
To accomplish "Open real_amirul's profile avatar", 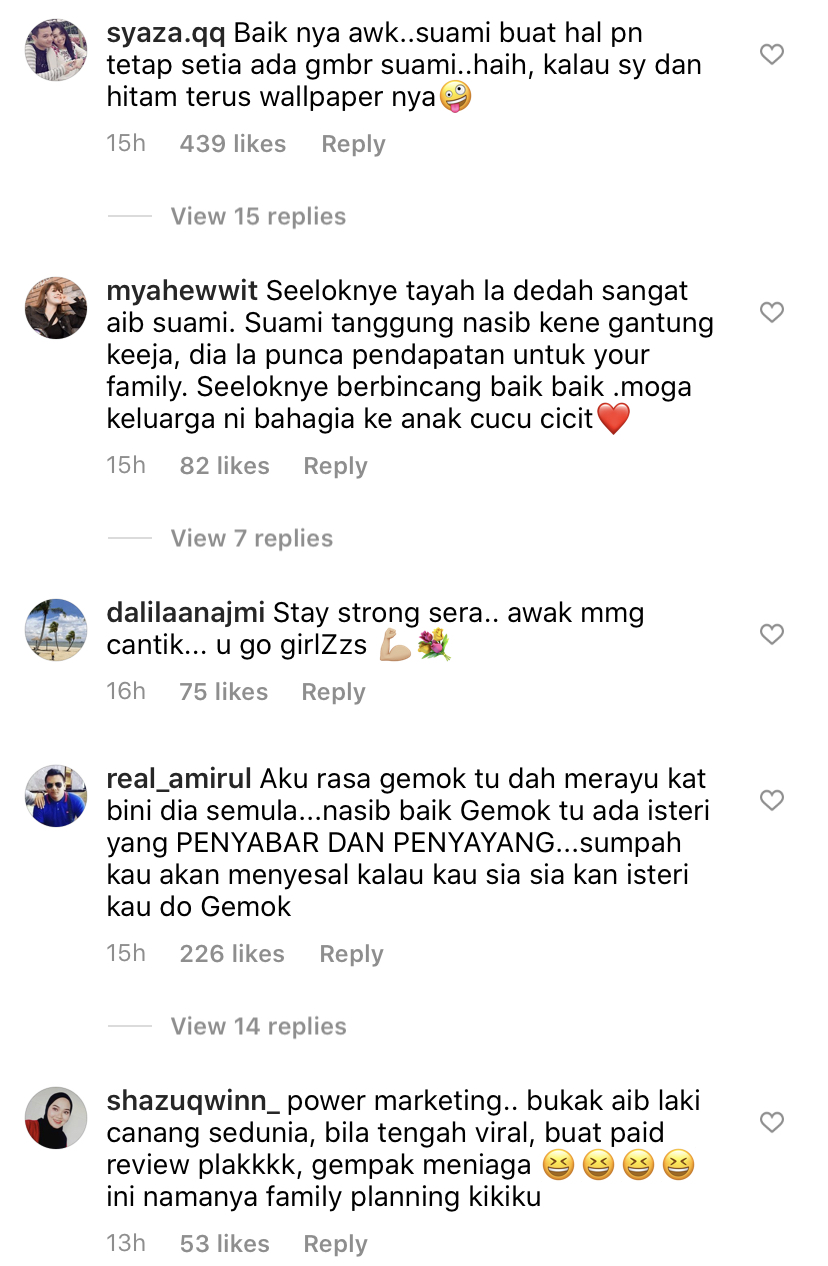I will tap(56, 795).
